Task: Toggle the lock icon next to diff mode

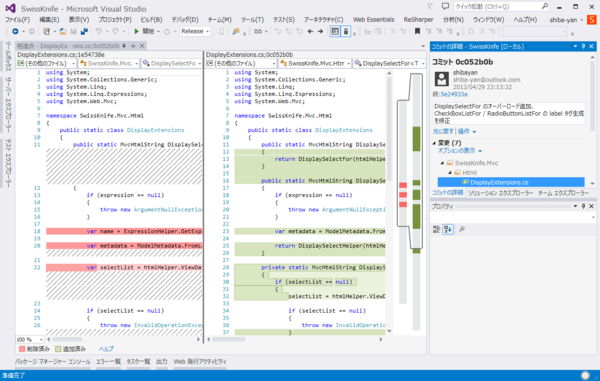Action: tap(346, 31)
